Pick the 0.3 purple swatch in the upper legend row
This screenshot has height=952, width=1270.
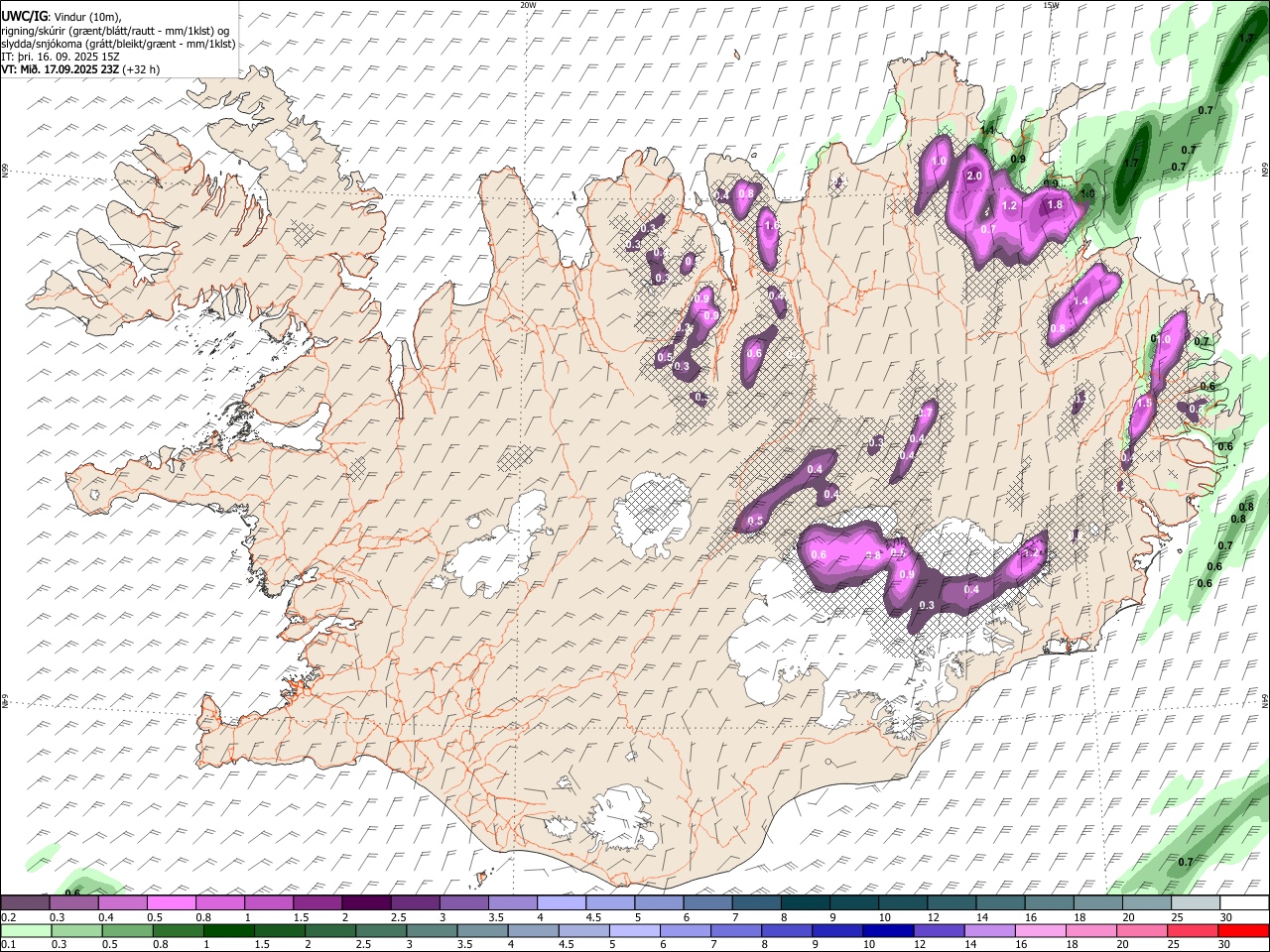73,902
